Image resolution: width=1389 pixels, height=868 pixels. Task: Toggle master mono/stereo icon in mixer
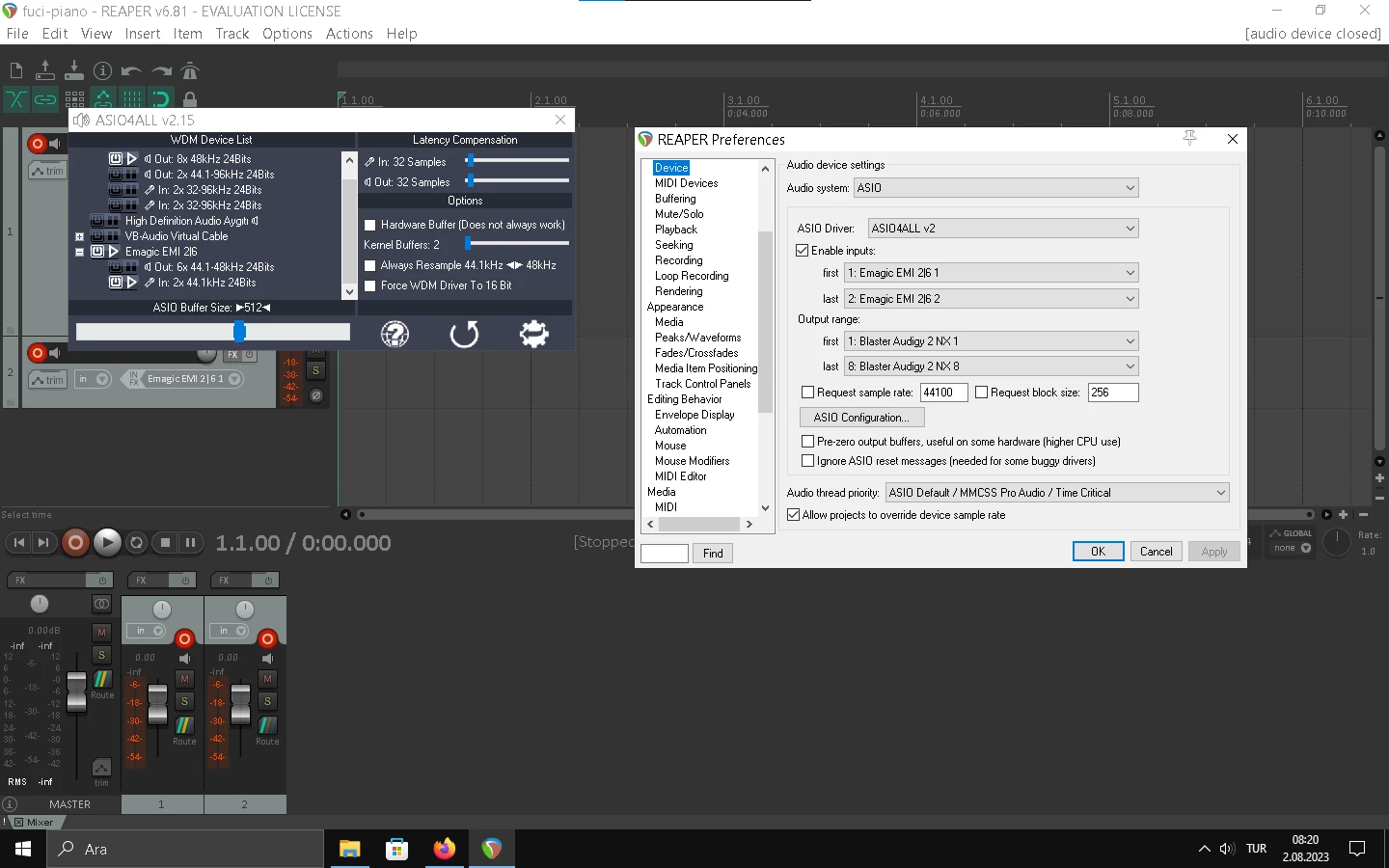pos(101,604)
